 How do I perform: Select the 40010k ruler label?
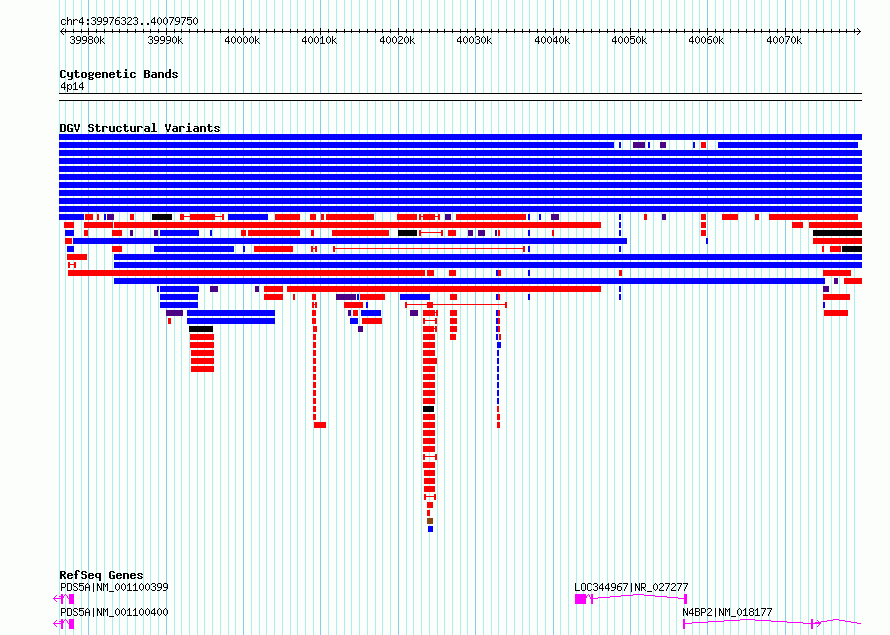[320, 41]
